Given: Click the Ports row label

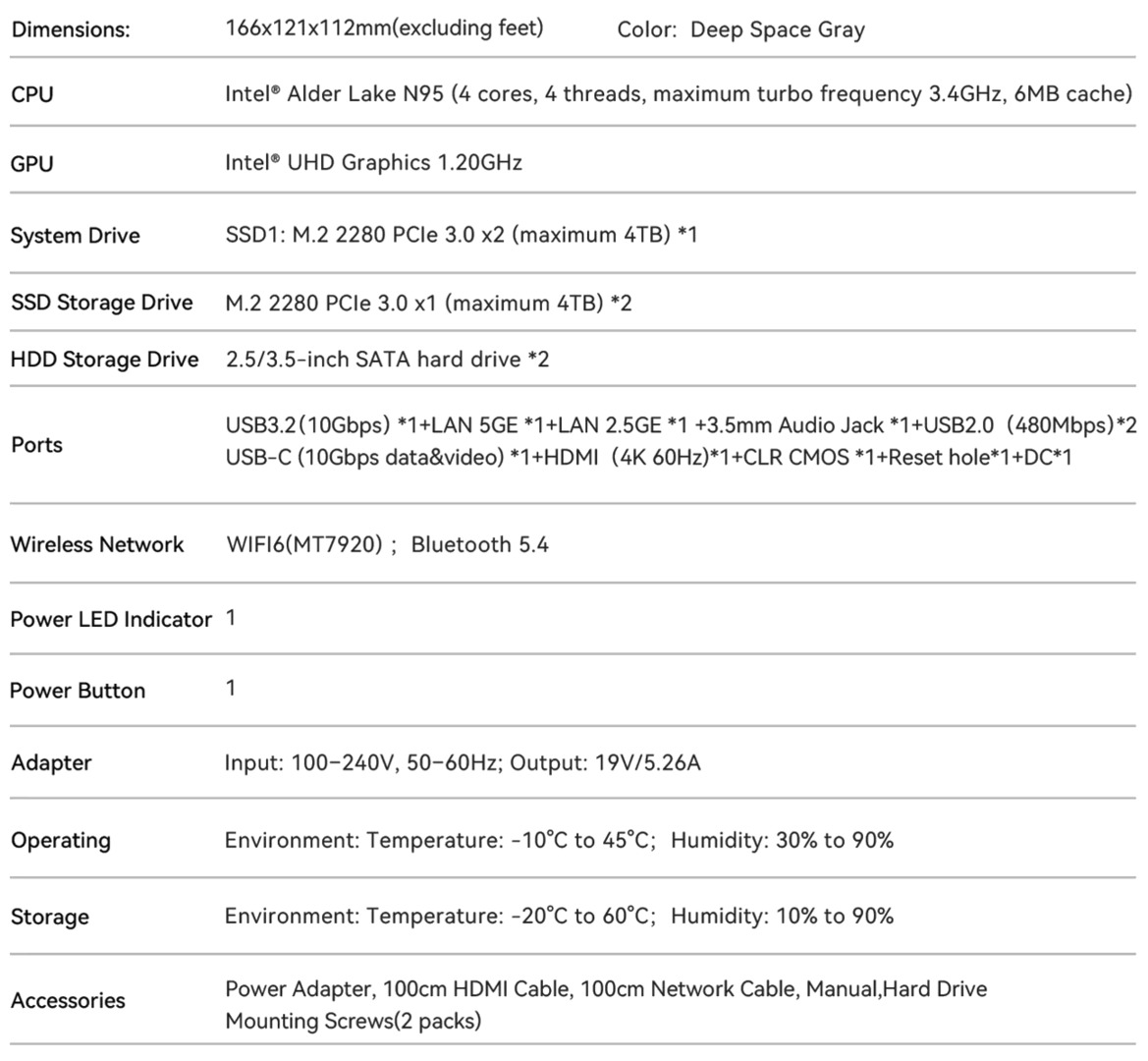Looking at the screenshot, I should (36, 445).
